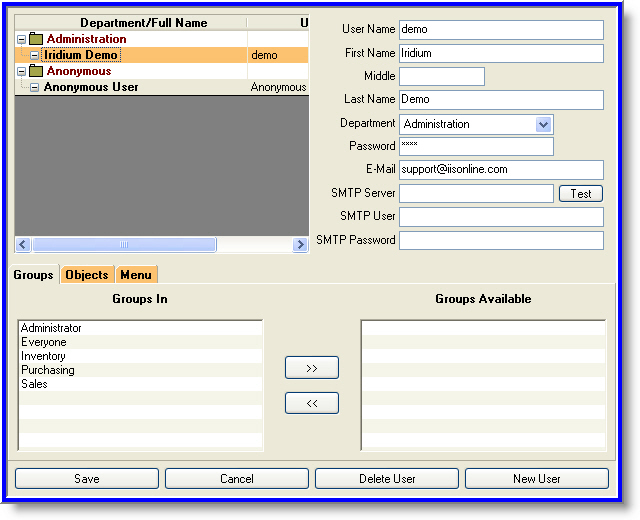Click into the E-Mail field
The height and width of the screenshot is (520, 640).
[500, 170]
